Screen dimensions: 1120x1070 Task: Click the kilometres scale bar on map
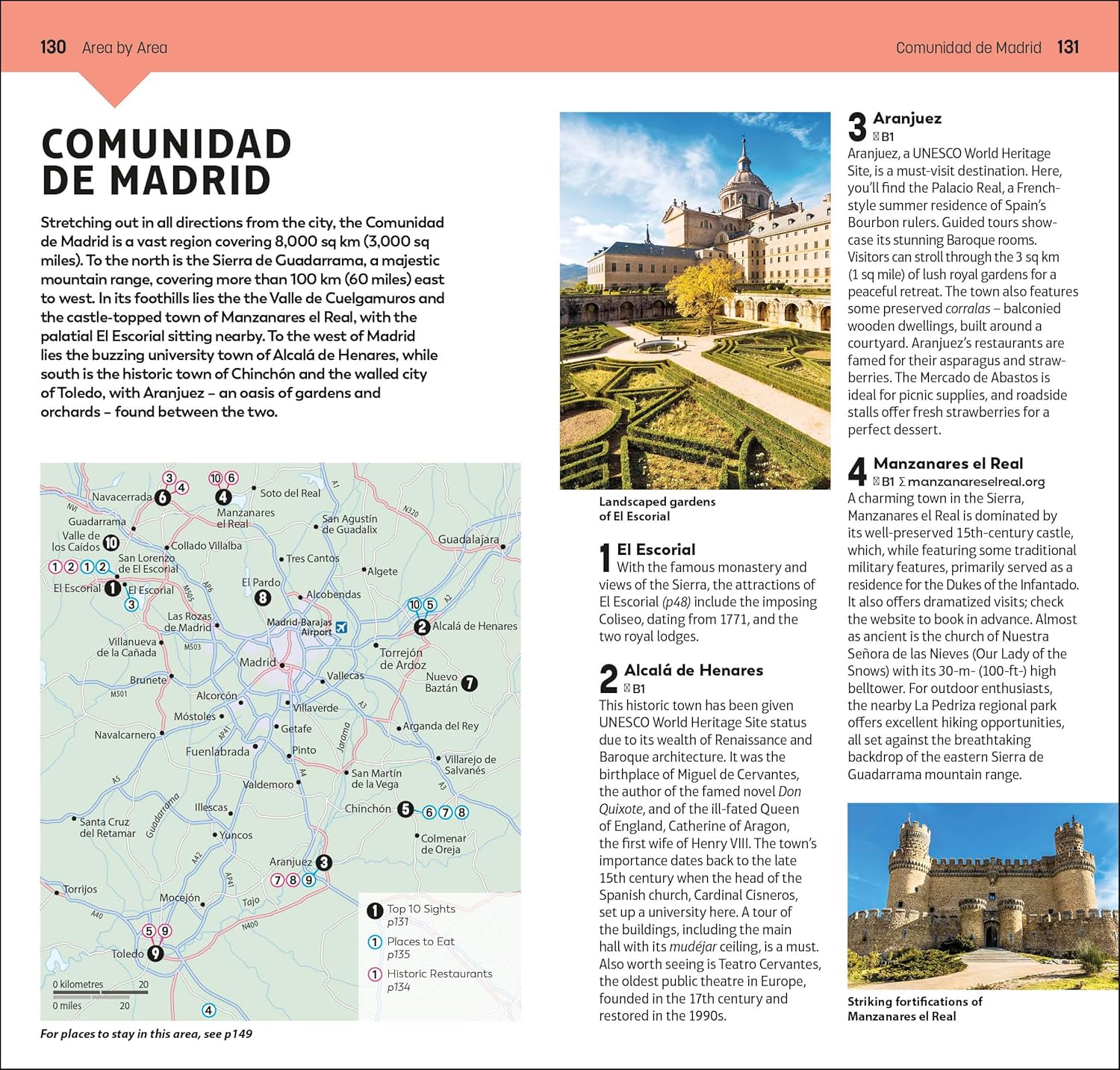(101, 993)
